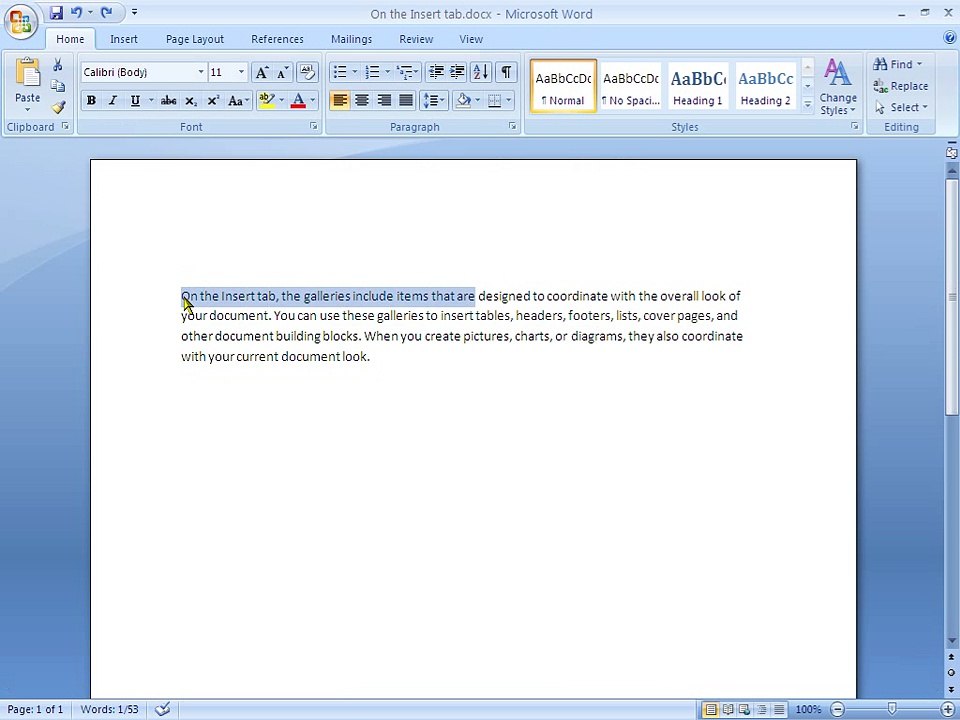Zoom in with the plus button

pos(948,710)
